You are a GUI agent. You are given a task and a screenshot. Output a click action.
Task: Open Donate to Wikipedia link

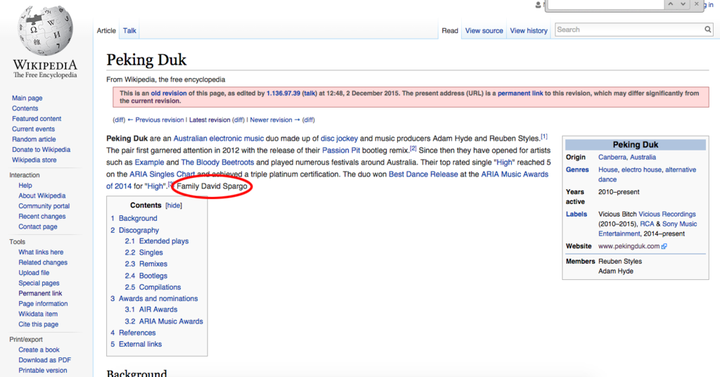coord(41,150)
